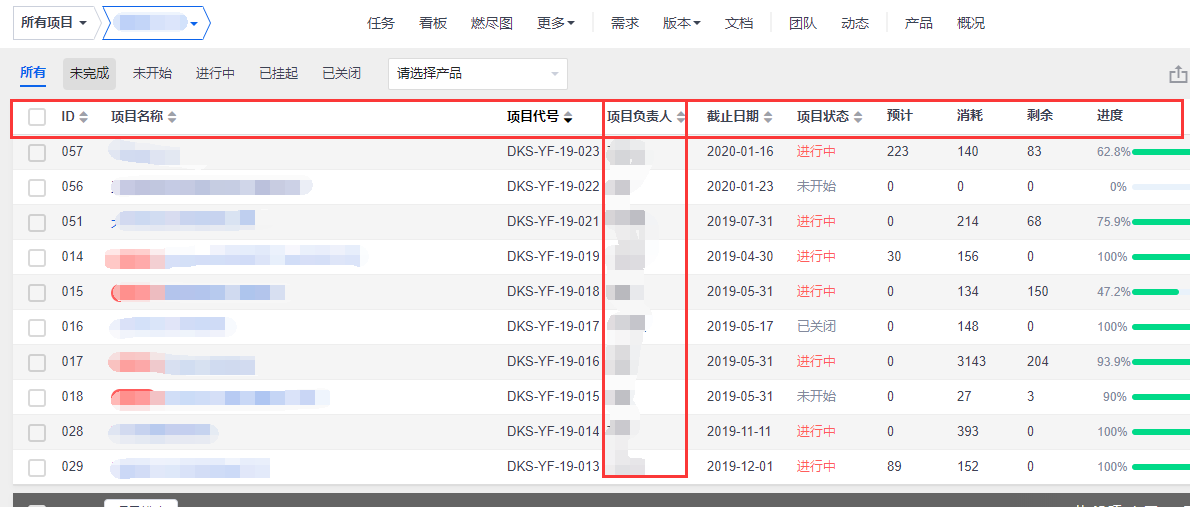
Task: Sort by 项目状态 column arrows
Action: [858, 117]
